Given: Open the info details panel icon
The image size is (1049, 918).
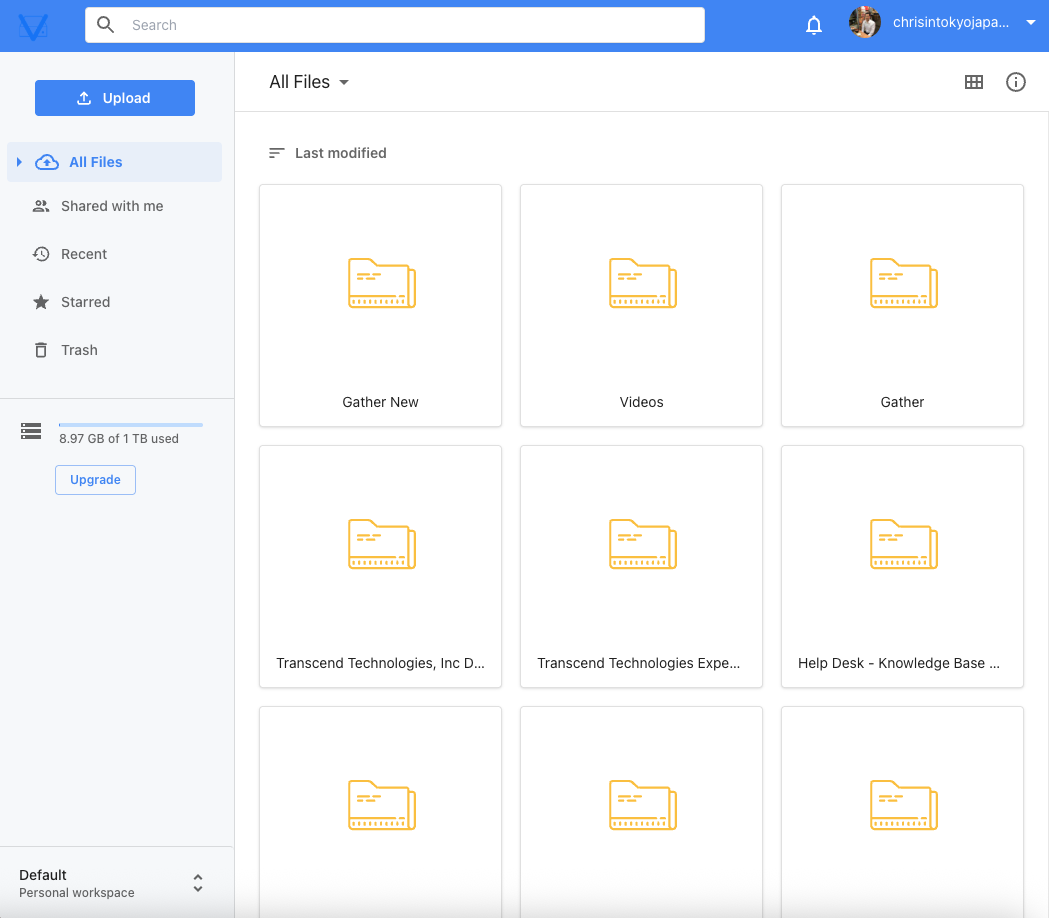Looking at the screenshot, I should [x=1016, y=82].
